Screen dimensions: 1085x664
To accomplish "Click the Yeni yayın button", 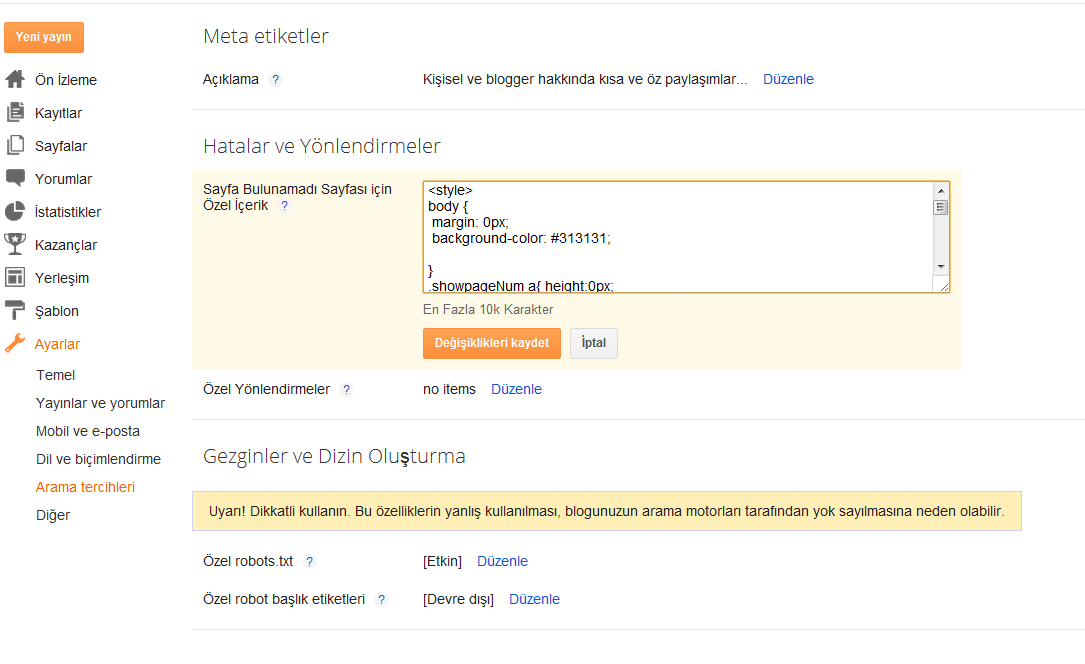I will (44, 37).
